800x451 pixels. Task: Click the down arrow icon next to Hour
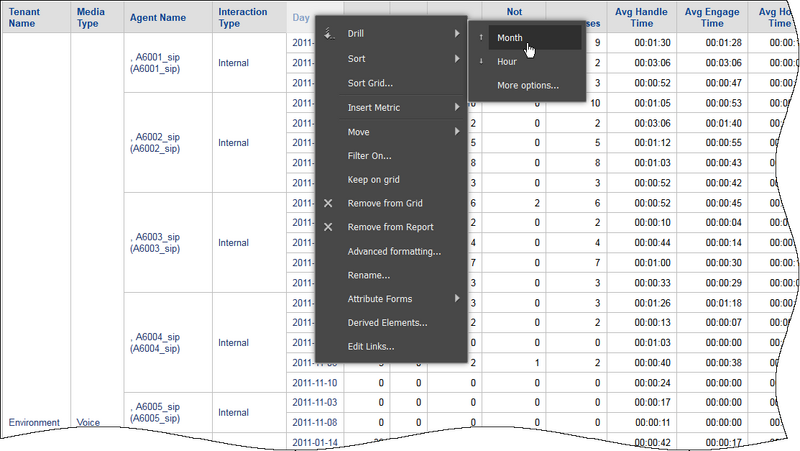482,62
